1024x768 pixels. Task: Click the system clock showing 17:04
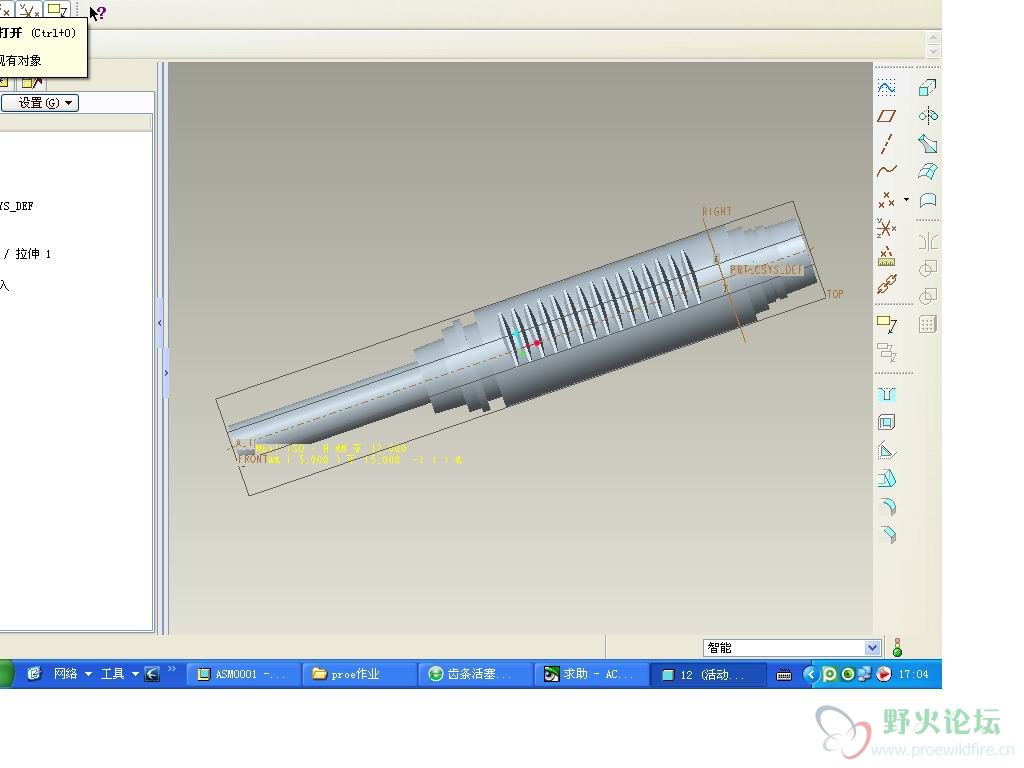pyautogui.click(x=913, y=674)
